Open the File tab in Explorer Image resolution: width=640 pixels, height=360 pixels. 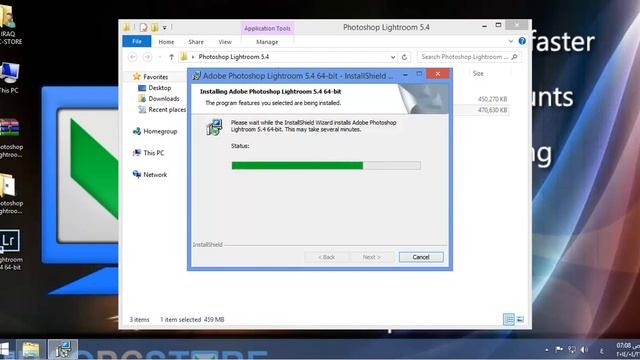(137, 42)
